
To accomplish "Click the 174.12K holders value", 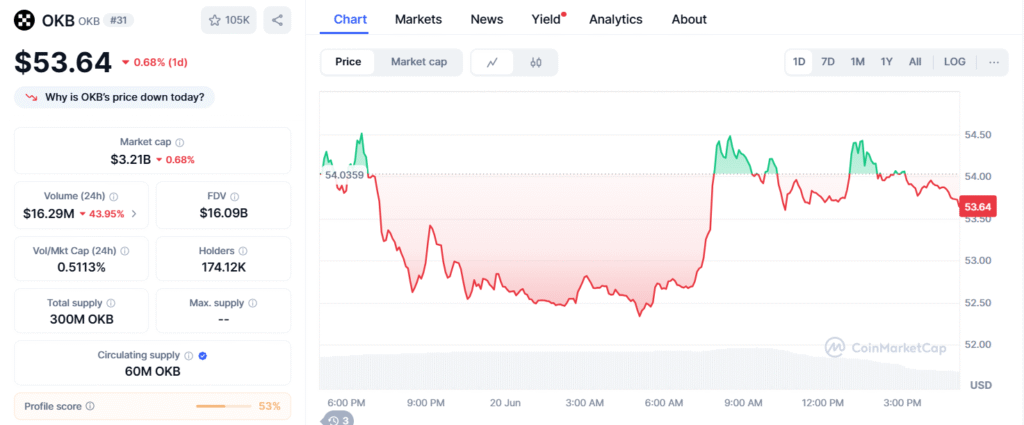I will pyautogui.click(x=223, y=268).
